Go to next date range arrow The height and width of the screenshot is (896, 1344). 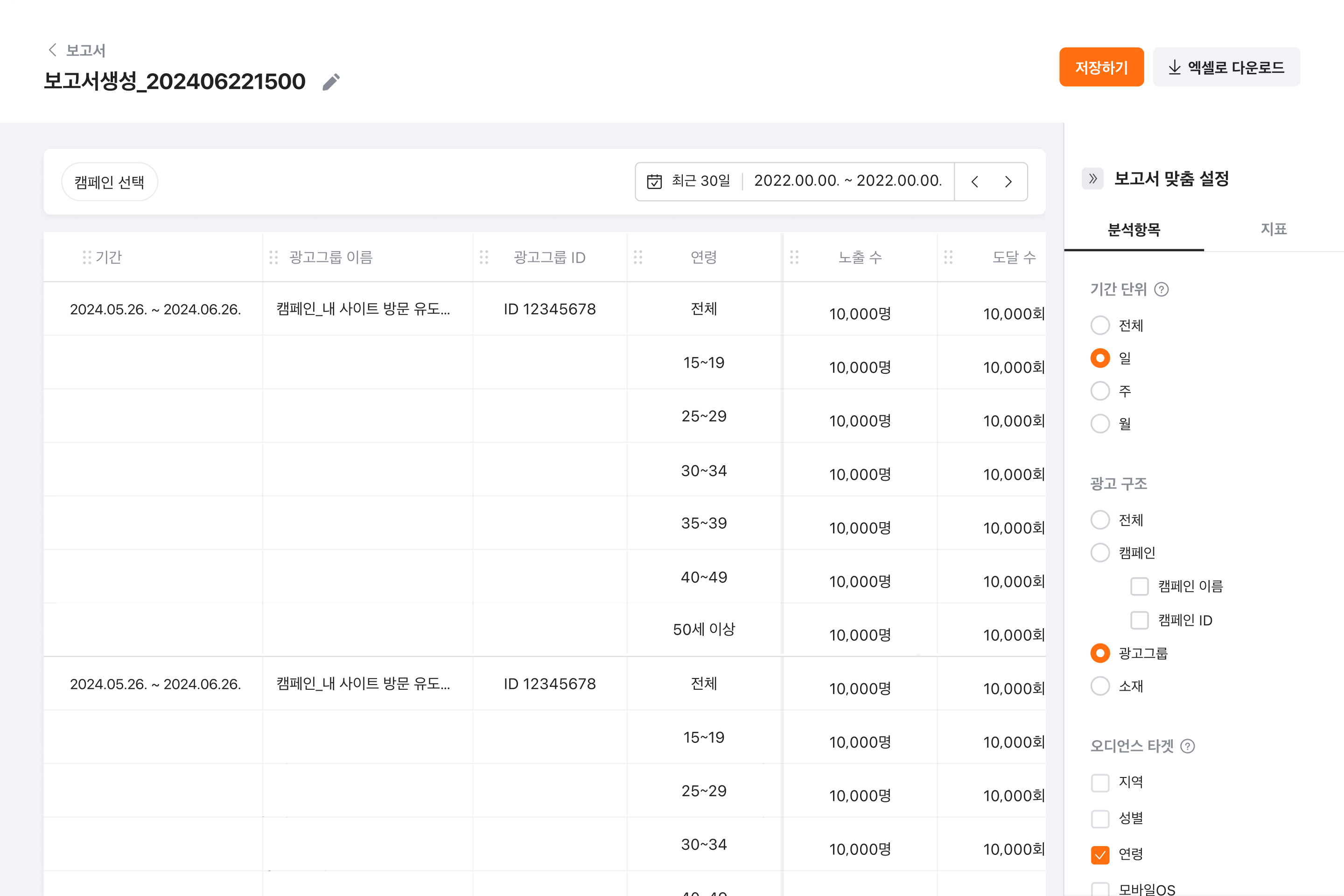pos(1008,182)
